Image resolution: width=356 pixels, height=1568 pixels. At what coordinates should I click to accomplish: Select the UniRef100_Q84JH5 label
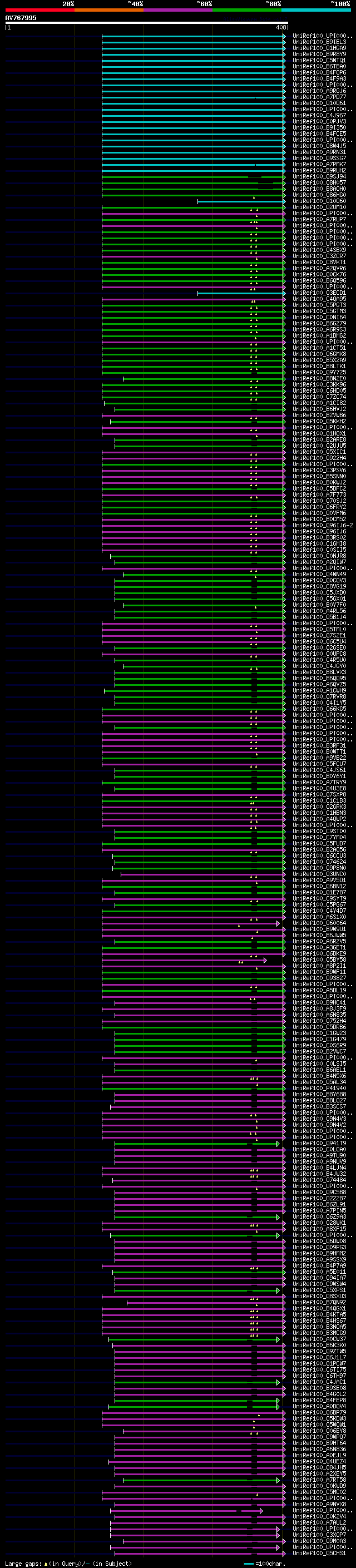(x=319, y=1467)
